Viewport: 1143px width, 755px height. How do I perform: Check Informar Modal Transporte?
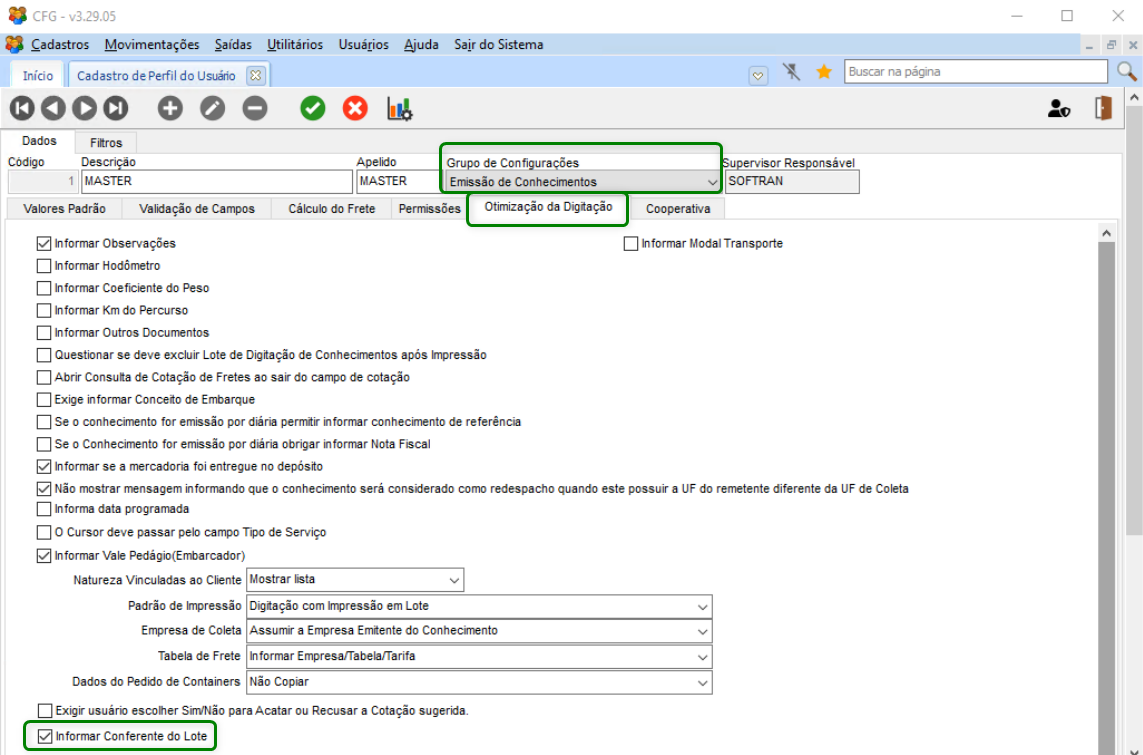[631, 243]
